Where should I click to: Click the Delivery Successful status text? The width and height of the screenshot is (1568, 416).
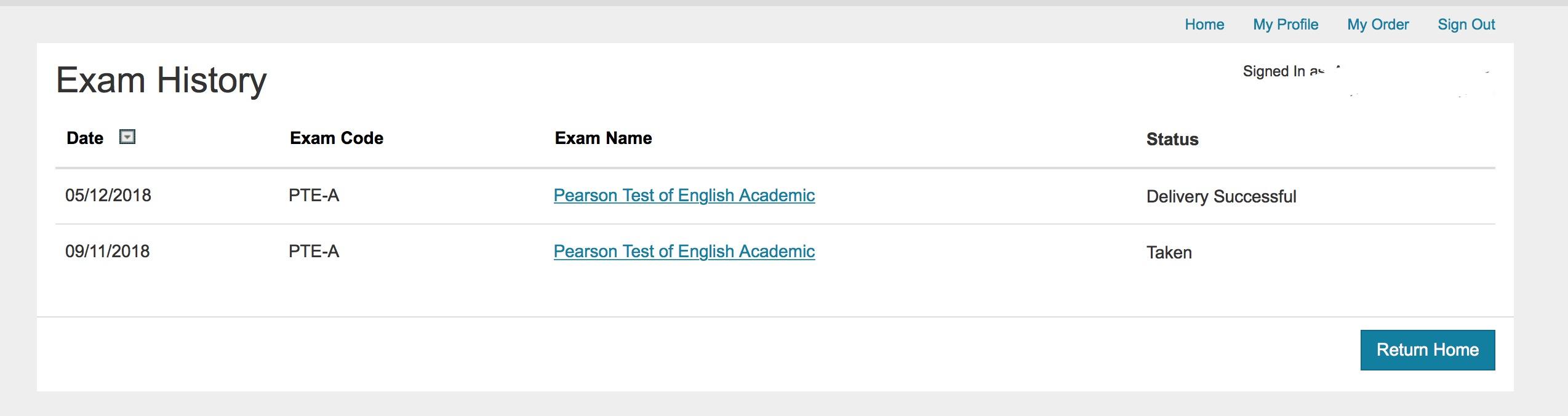pyautogui.click(x=1221, y=197)
